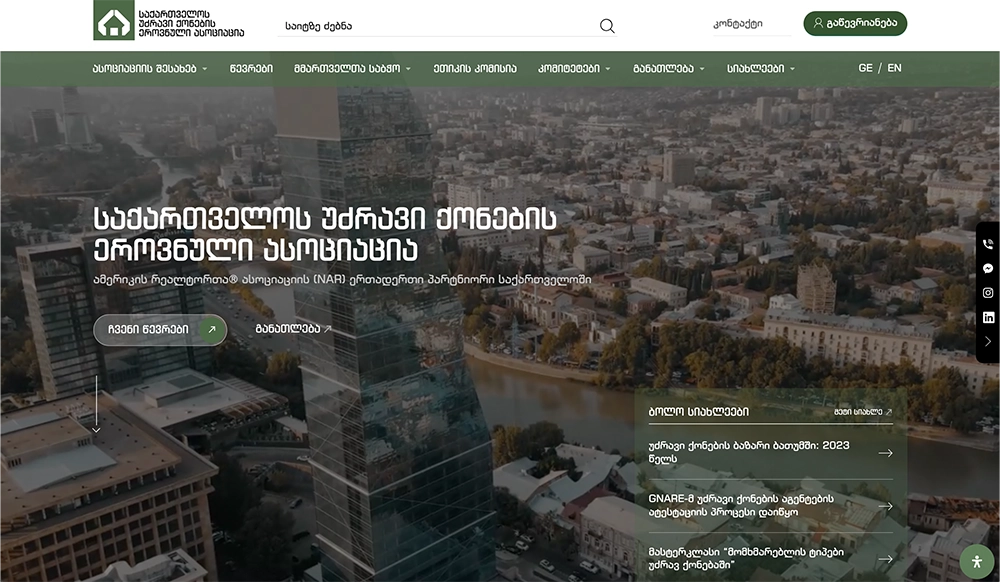The height and width of the screenshot is (582, 1000).
Task: Open the LinkedIn icon link
Action: (988, 317)
